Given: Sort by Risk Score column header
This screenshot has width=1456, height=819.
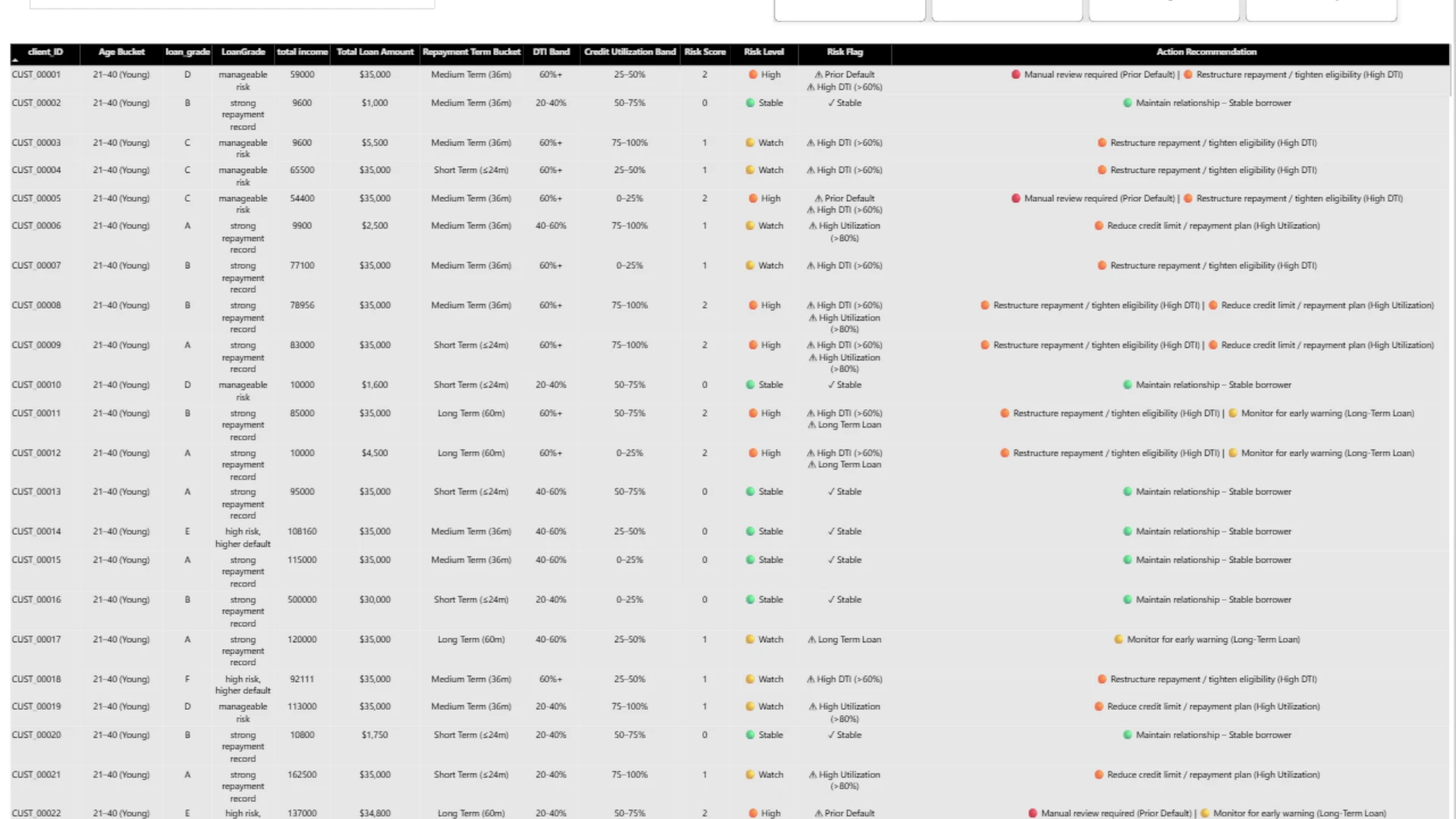Looking at the screenshot, I should tap(704, 52).
